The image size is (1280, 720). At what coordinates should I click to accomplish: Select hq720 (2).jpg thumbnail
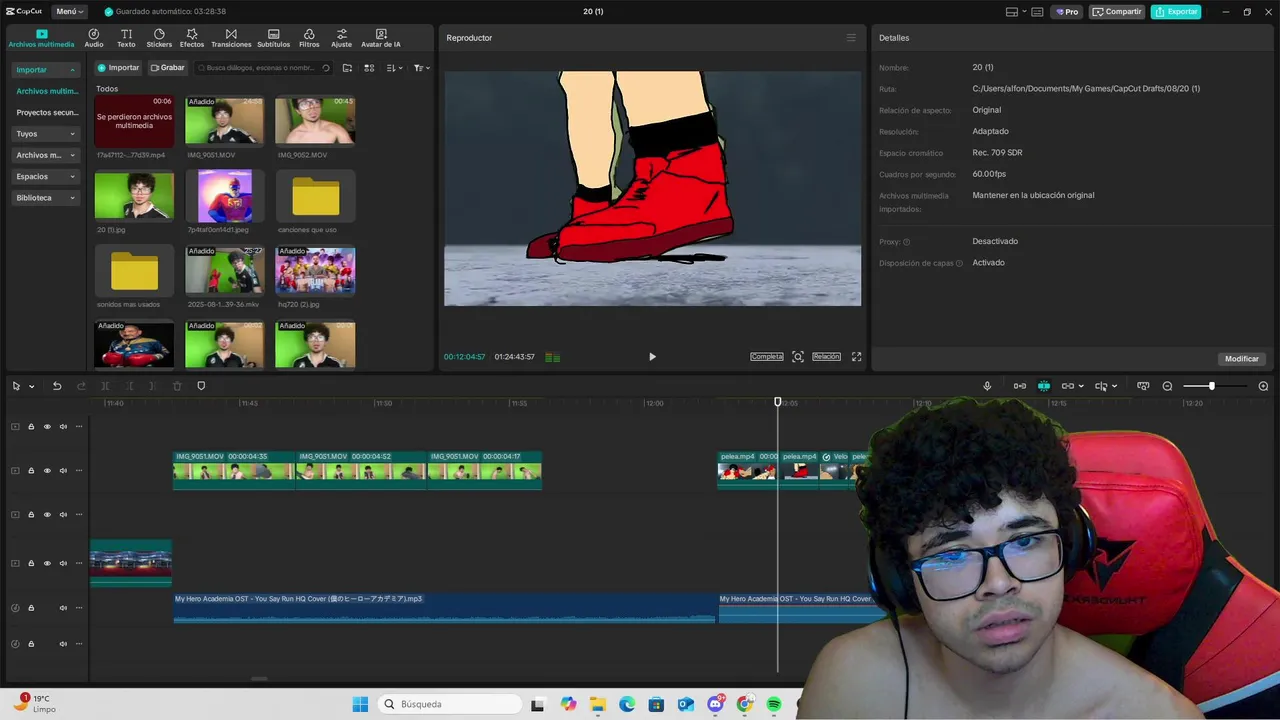315,271
